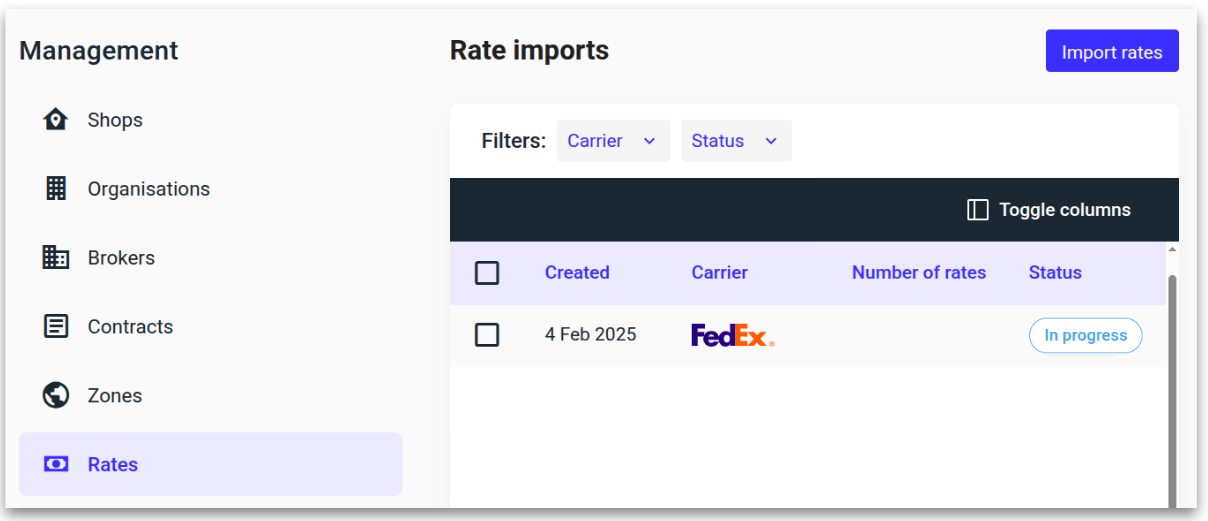The image size is (1208, 521).
Task: Sort by the Created column header
Action: [576, 273]
